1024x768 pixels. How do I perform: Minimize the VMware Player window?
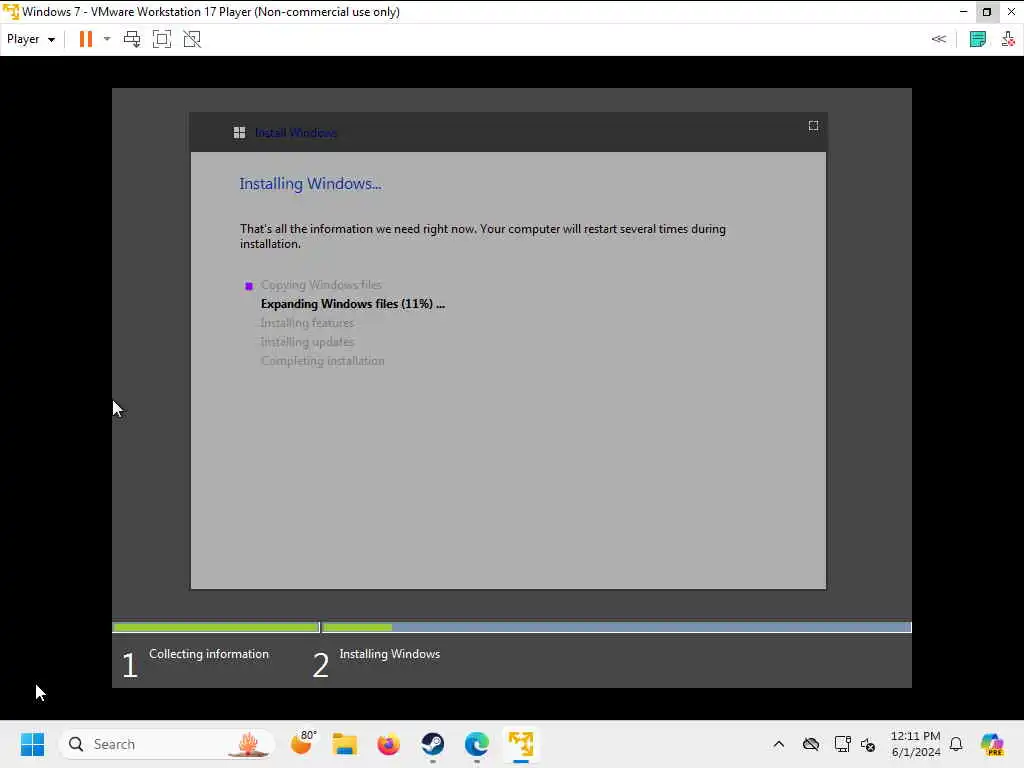coord(963,12)
